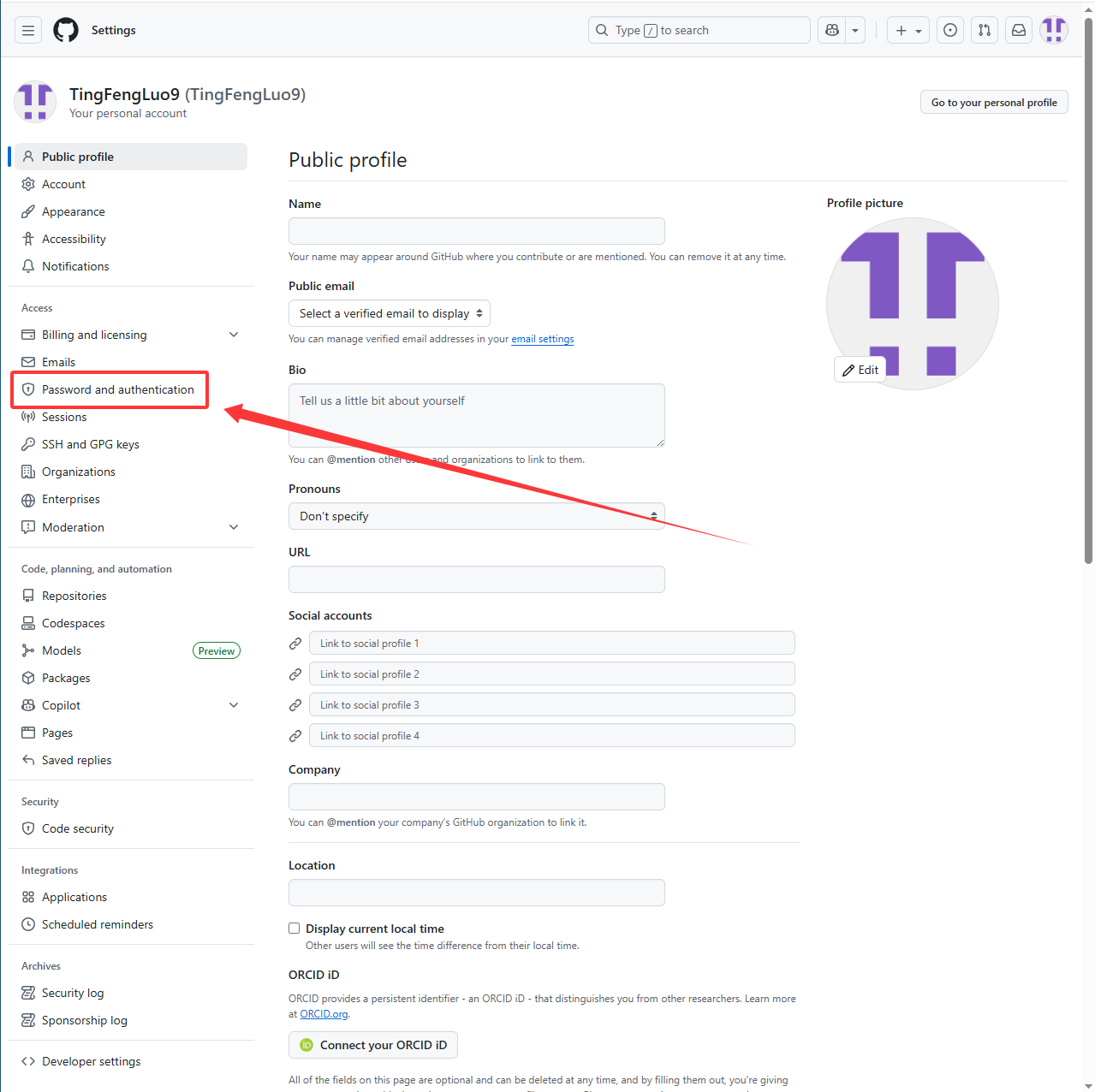Image resolution: width=1095 pixels, height=1092 pixels.
Task: Open the notifications inbox icon
Action: [x=1019, y=30]
